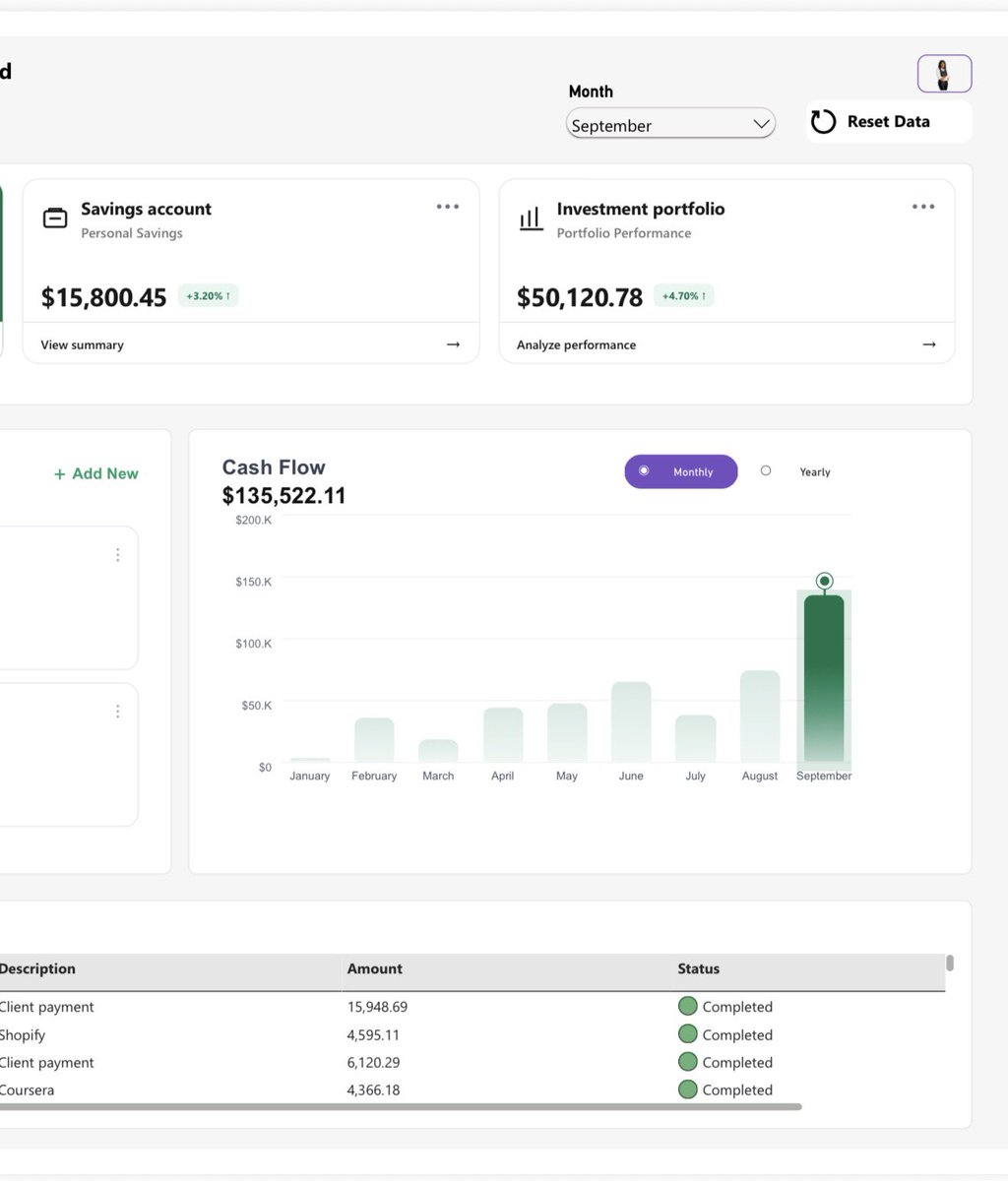Click Analyze performance link
This screenshot has height=1181, width=1008.
pos(576,344)
